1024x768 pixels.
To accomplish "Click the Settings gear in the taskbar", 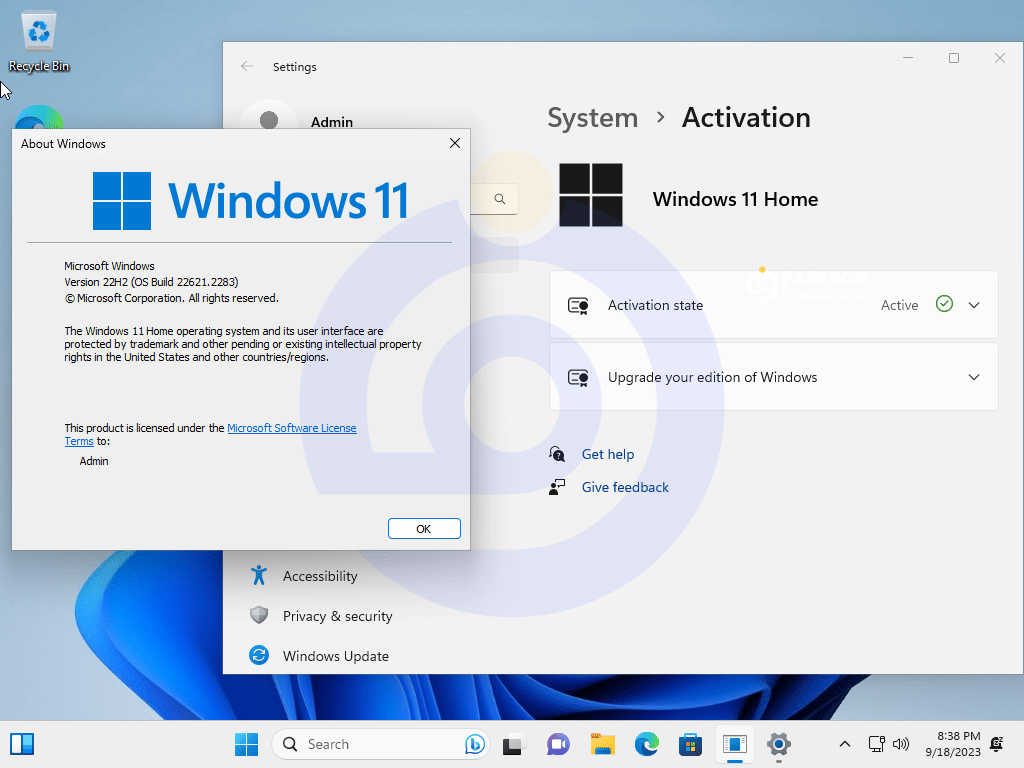I will tap(778, 744).
